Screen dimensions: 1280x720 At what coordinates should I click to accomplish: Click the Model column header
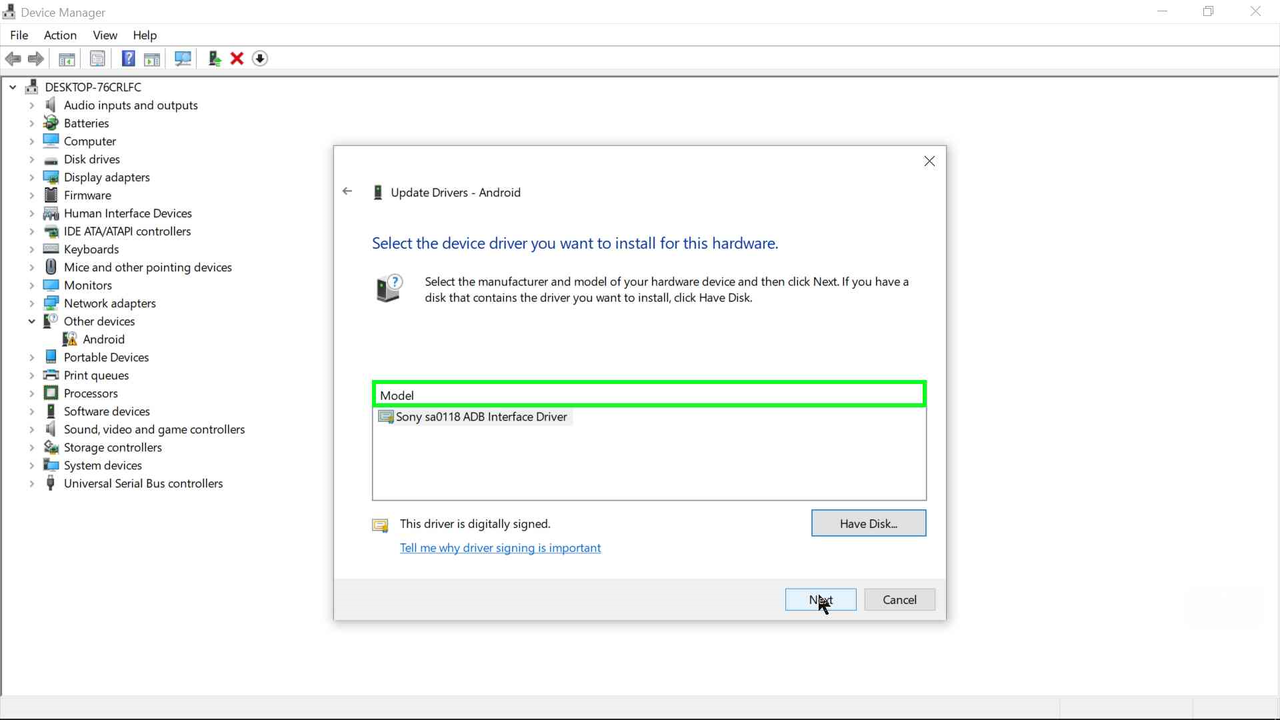(x=649, y=395)
